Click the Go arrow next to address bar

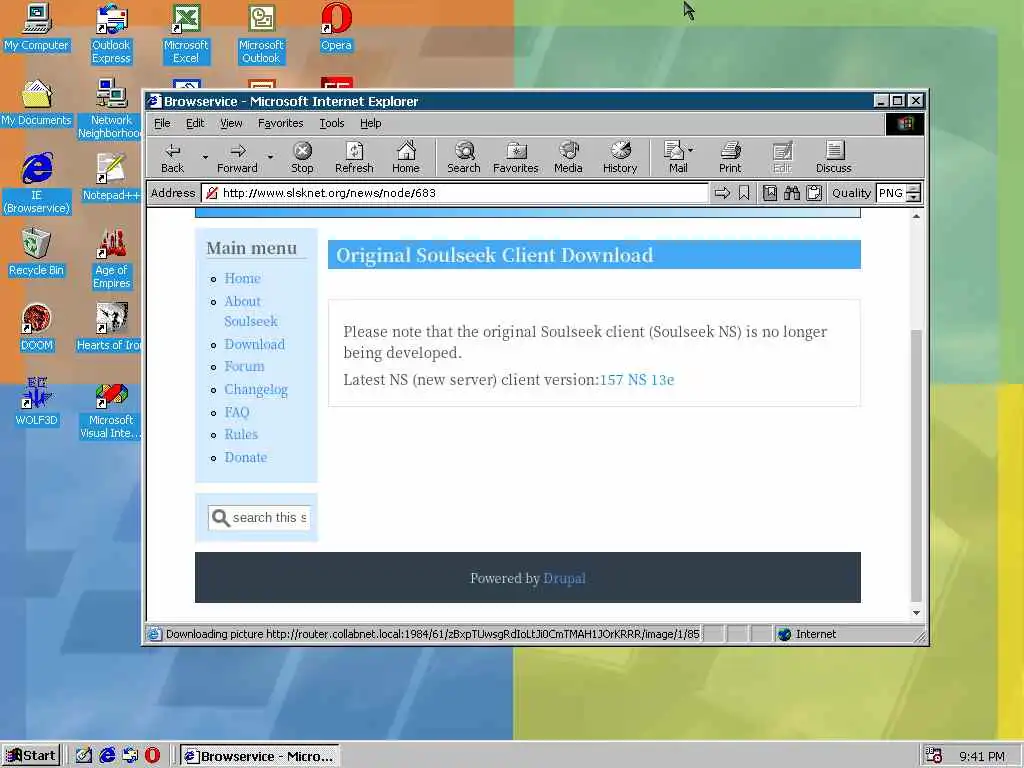[x=722, y=193]
